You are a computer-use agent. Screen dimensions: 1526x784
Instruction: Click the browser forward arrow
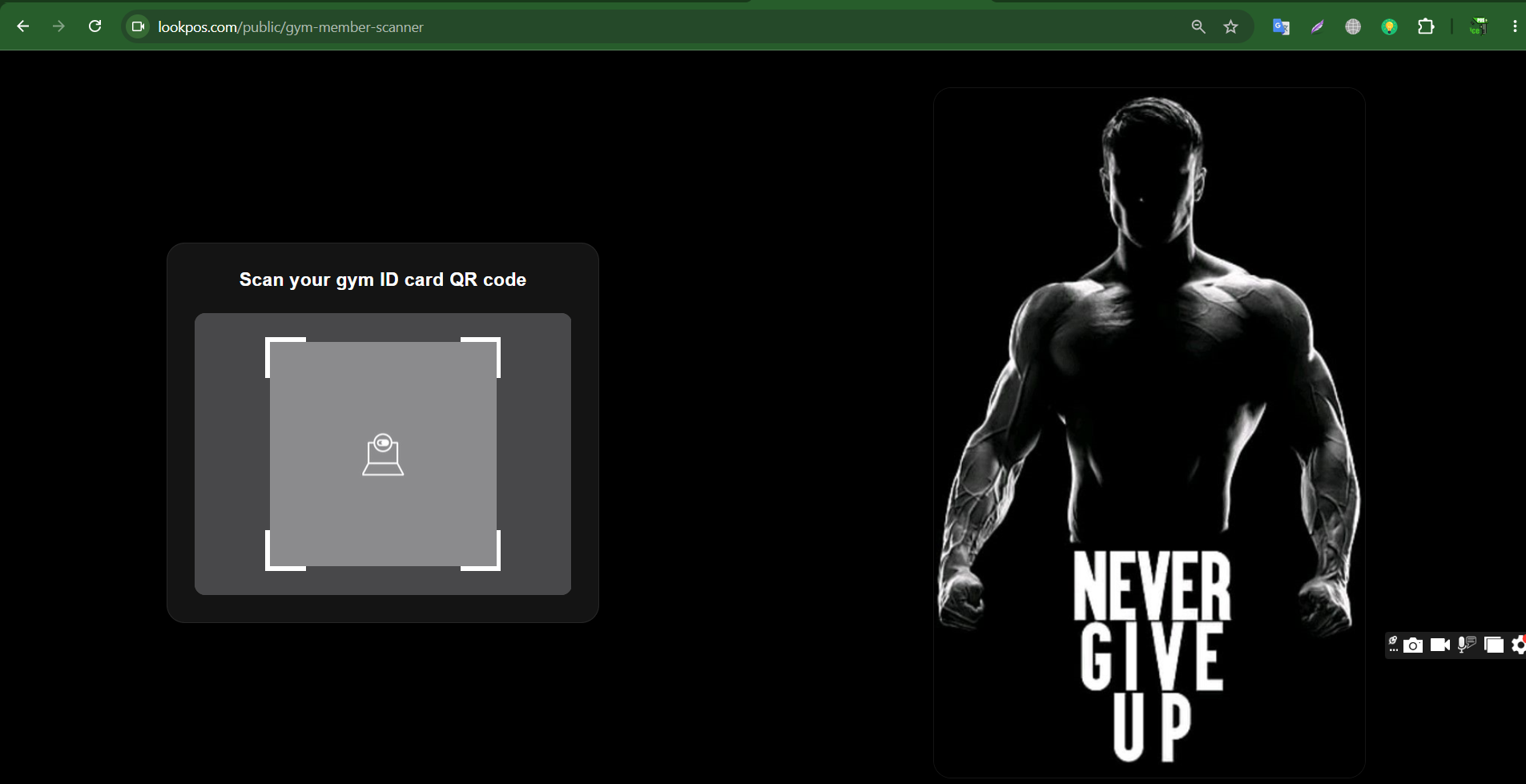tap(58, 26)
